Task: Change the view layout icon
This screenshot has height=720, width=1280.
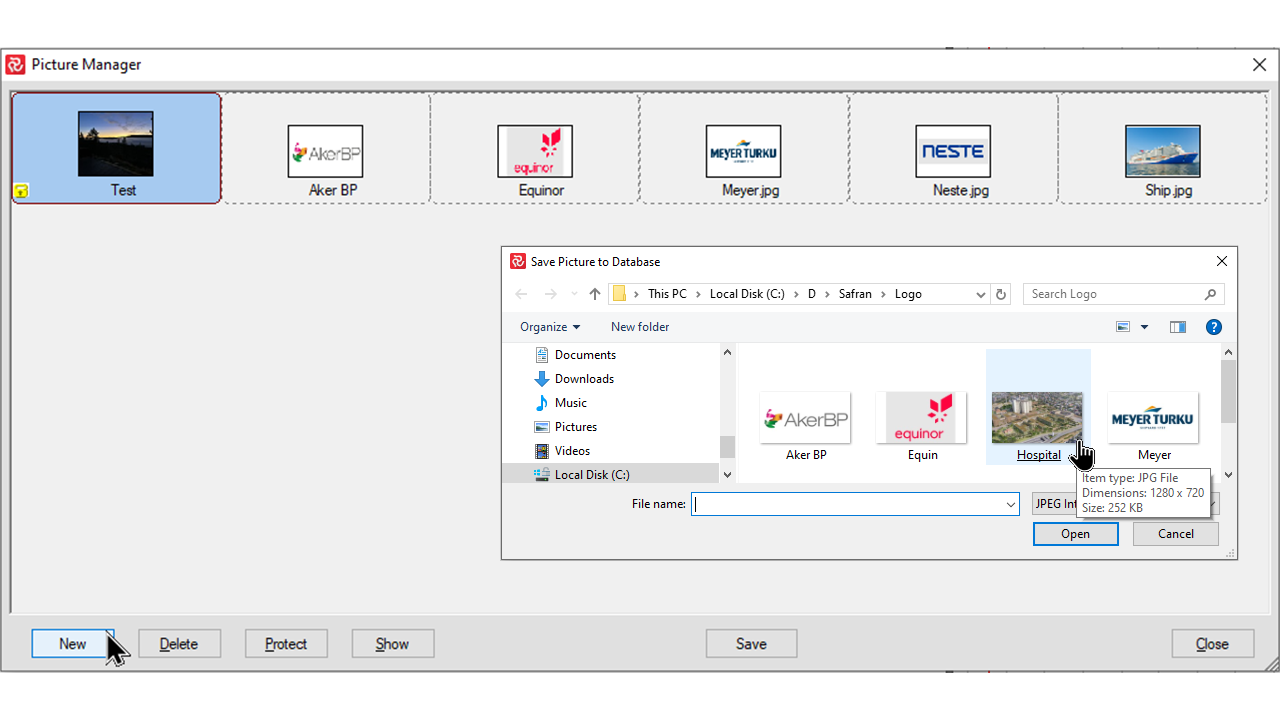Action: [x=1123, y=327]
